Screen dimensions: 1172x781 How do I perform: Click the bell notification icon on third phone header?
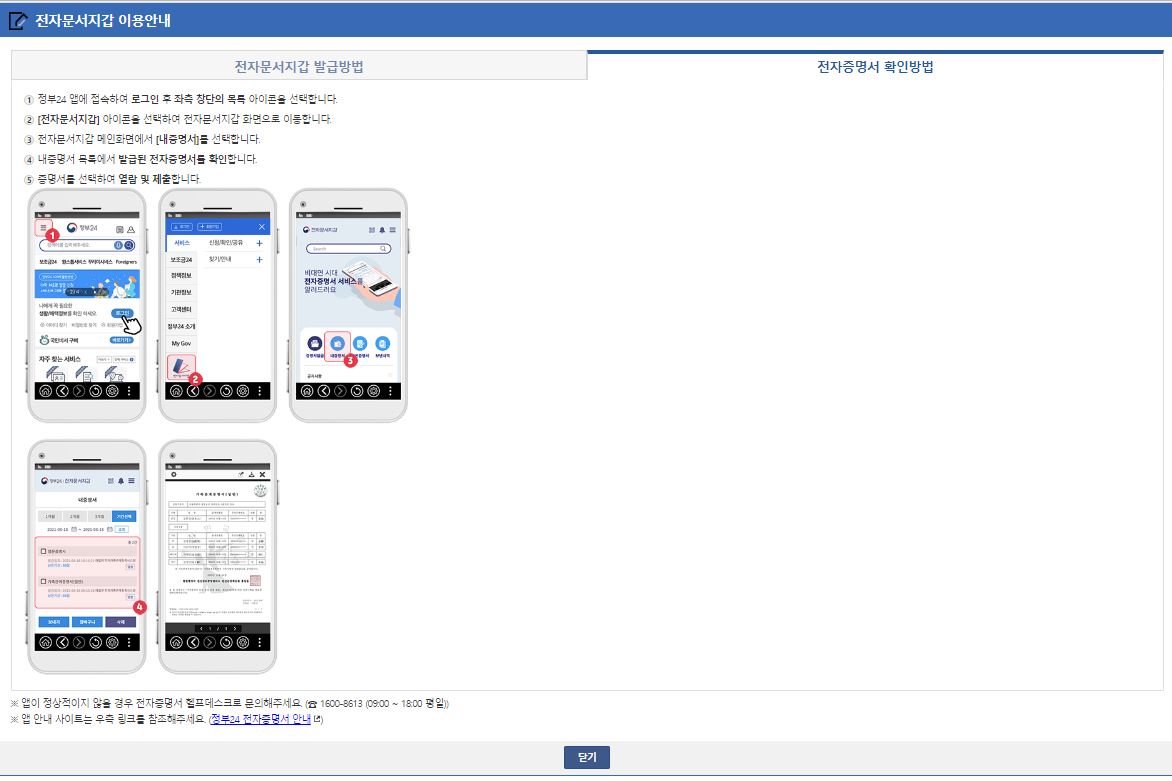pos(381,229)
